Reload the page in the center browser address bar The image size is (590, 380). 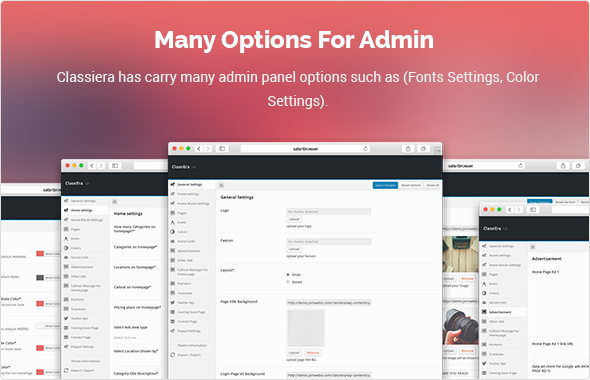click(365, 149)
